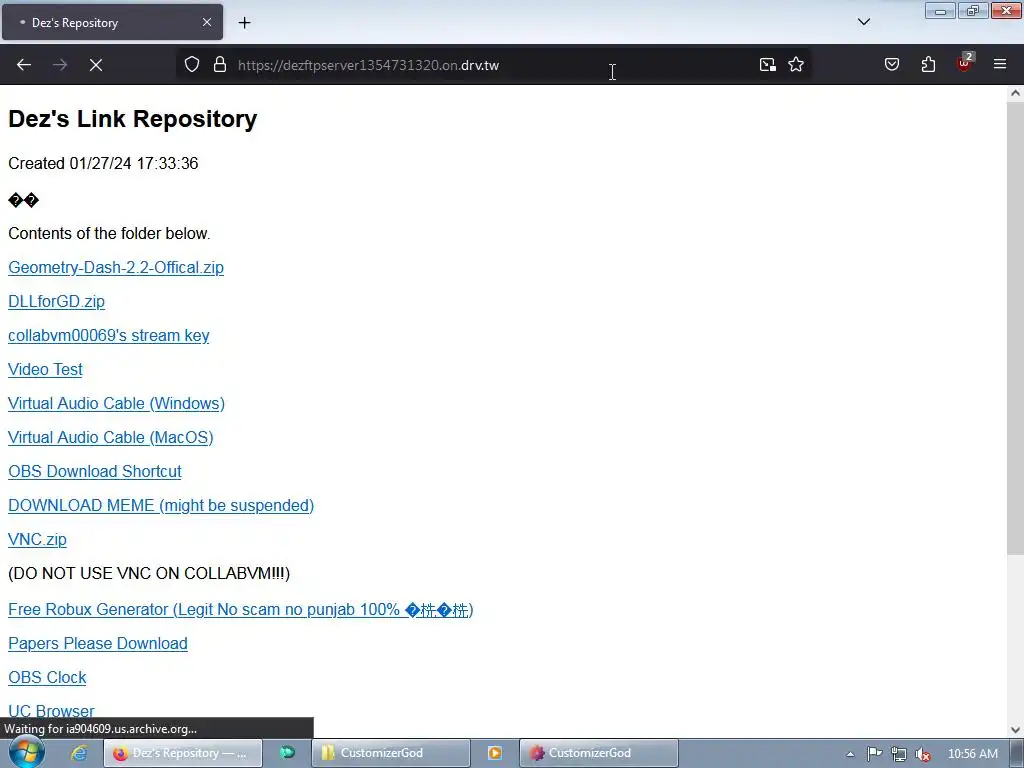Show hidden tray icons
1024x768 pixels.
coord(850,754)
